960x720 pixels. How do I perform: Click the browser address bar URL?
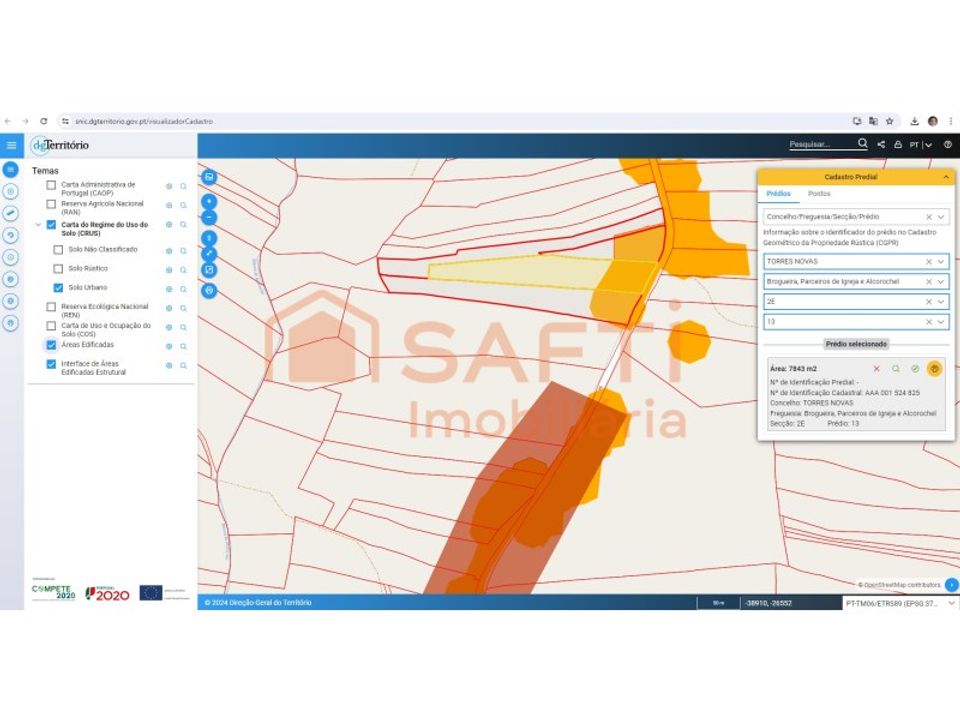144,121
